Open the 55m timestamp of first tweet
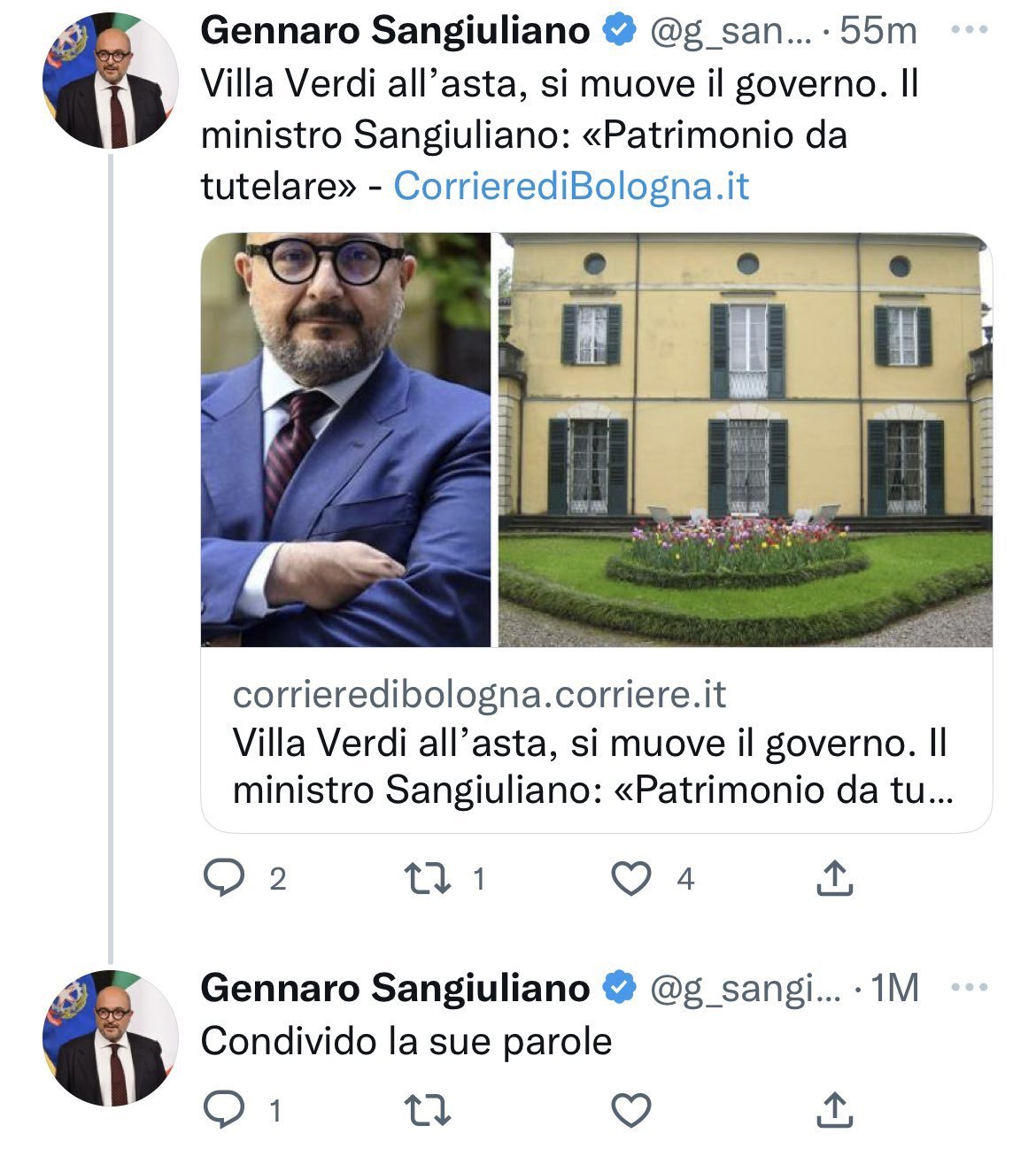Viewport: 1036px width, 1149px height. [878, 31]
